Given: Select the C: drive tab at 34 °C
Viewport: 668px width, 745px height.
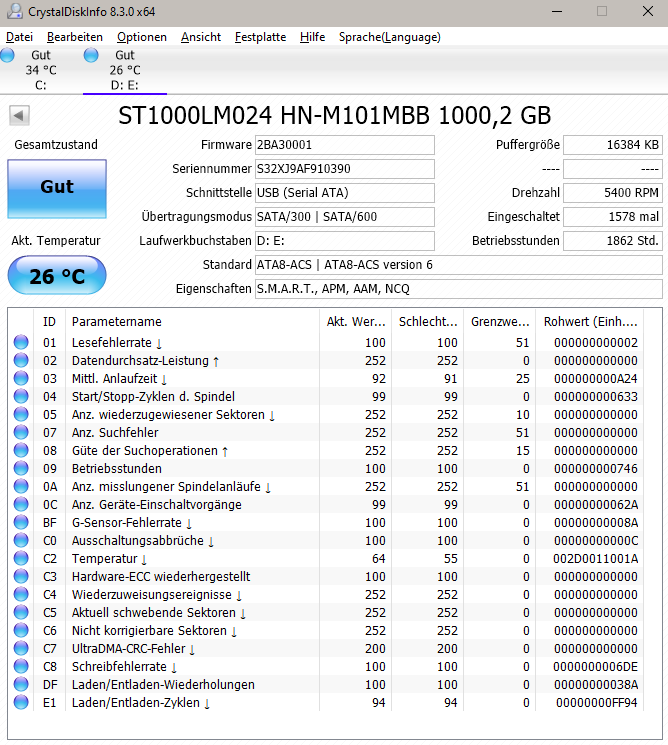Looking at the screenshot, I should tap(41, 70).
